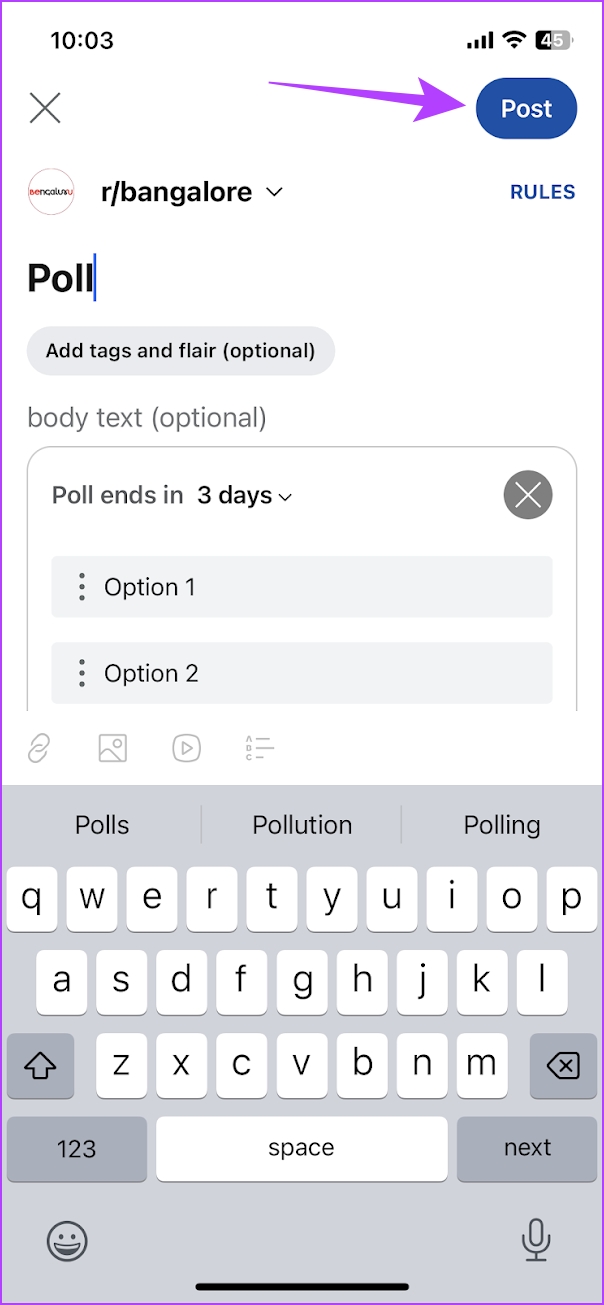Image resolution: width=604 pixels, height=1305 pixels.
Task: Submit with the Post button
Action: point(527,108)
